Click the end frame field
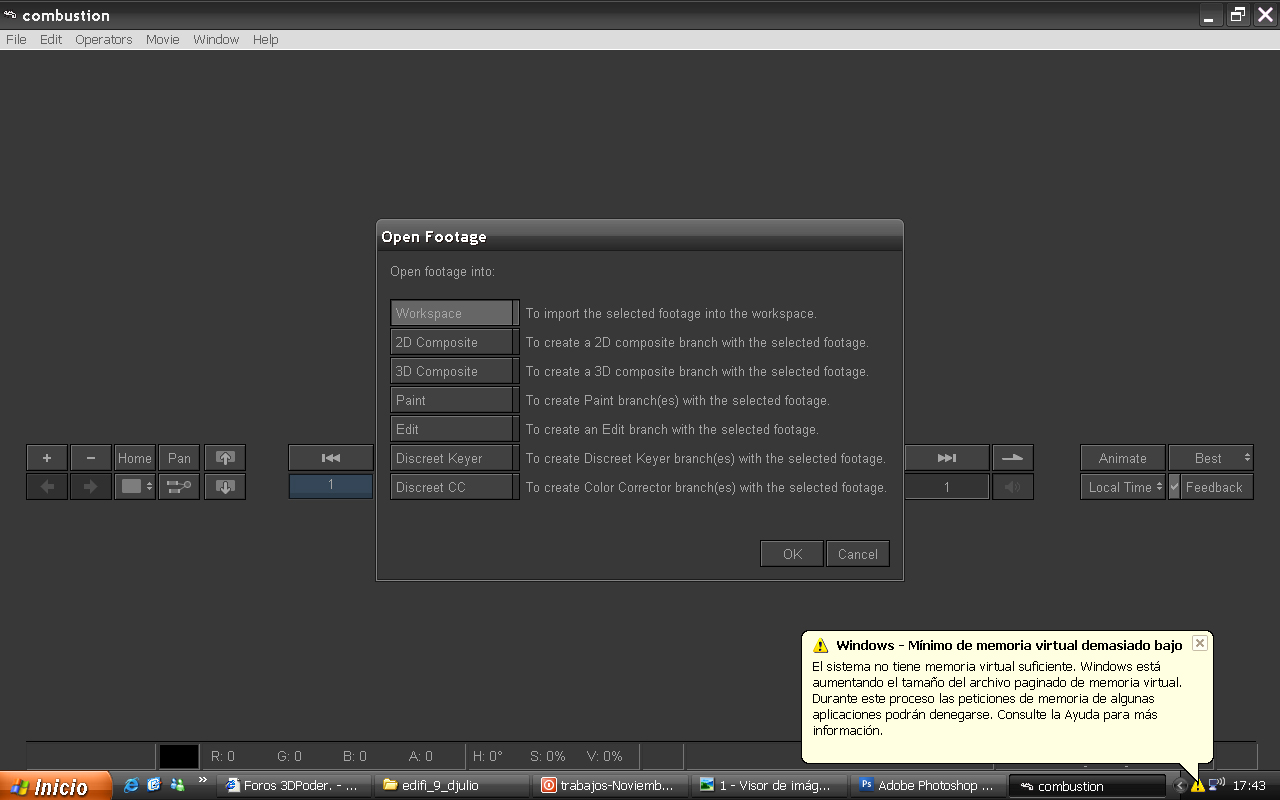The height and width of the screenshot is (800, 1280). [x=947, y=487]
